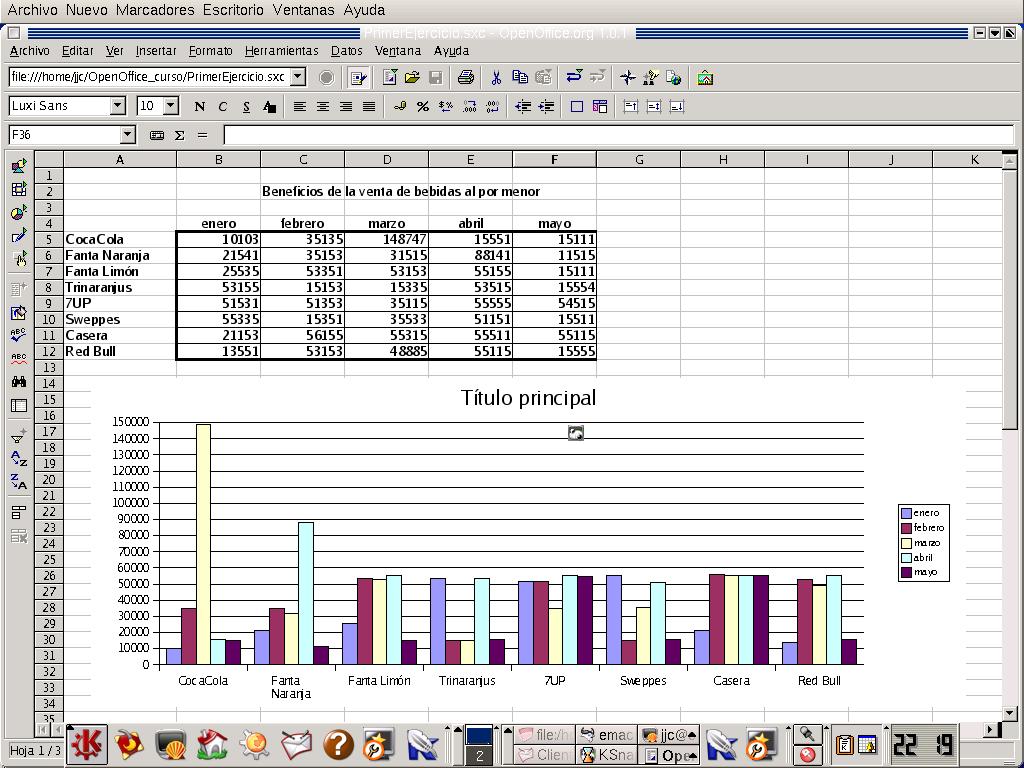
Task: Open Find & Replace binoculars icon
Action: coord(19,381)
